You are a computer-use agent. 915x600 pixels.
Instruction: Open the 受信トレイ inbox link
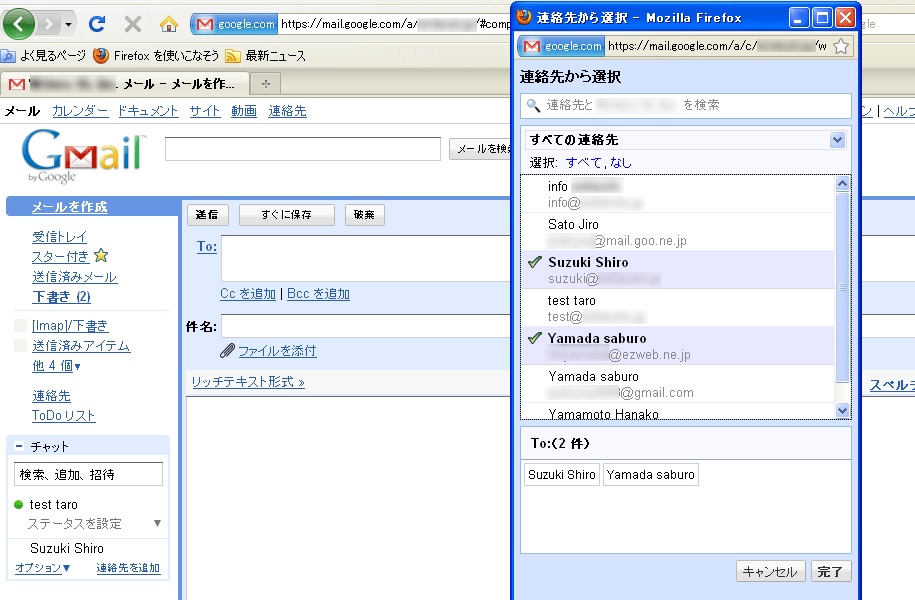tap(60, 236)
